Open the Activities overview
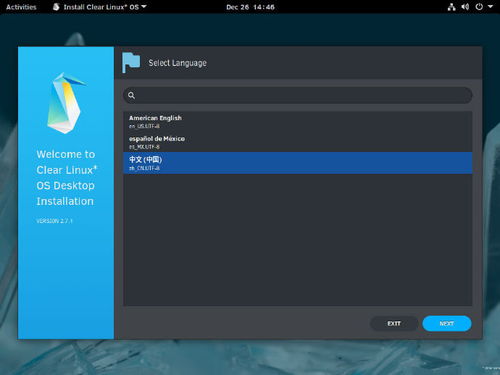 (x=21, y=7)
